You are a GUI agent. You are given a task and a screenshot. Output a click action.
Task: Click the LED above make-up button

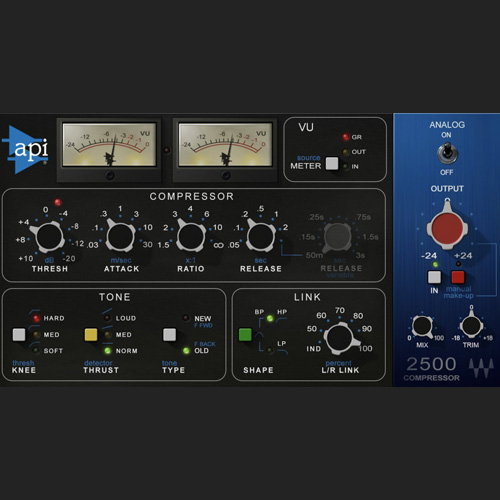[x=459, y=264]
